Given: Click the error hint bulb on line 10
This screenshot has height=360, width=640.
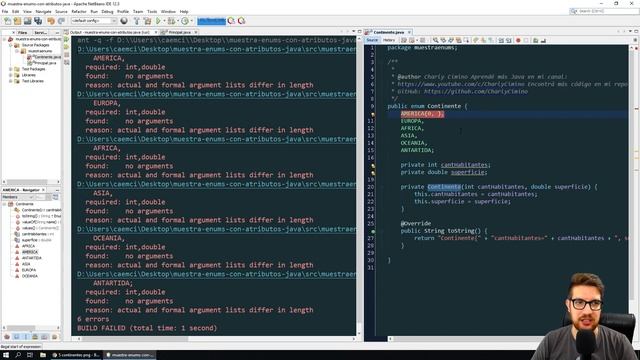Looking at the screenshot, I should pyautogui.click(x=372, y=114).
